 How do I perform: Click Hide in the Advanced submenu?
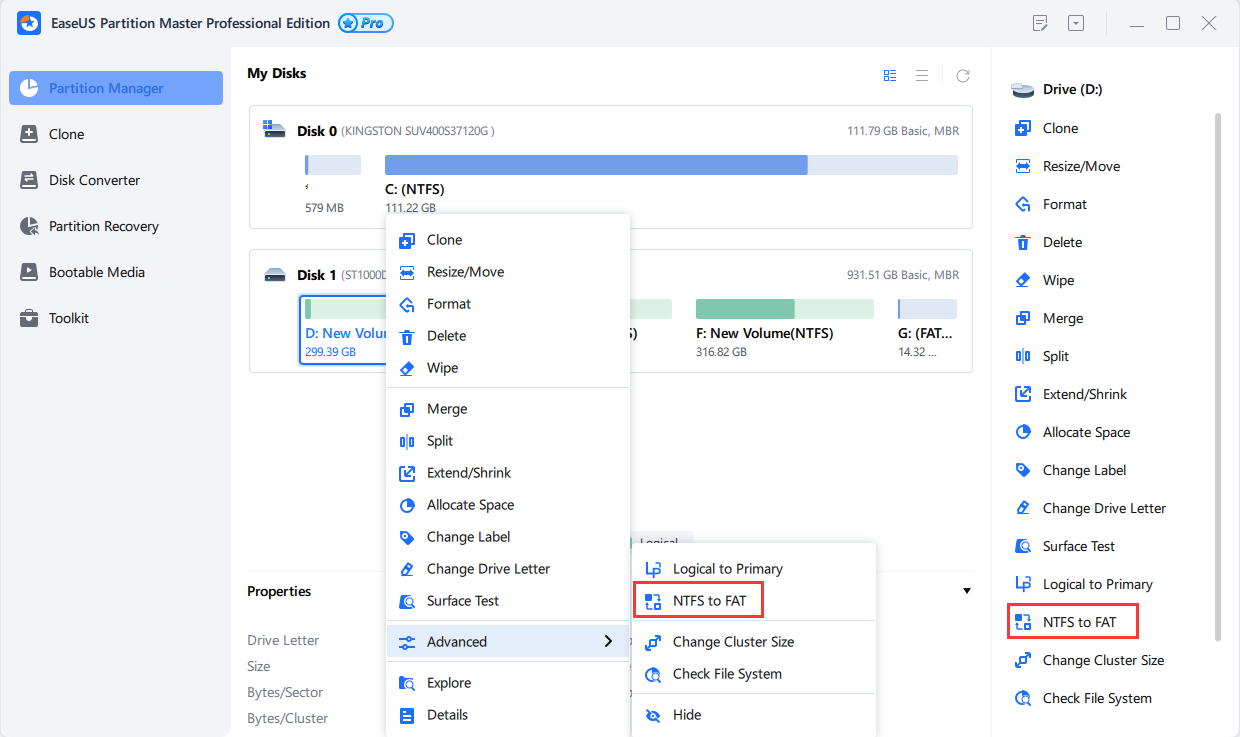pos(687,715)
